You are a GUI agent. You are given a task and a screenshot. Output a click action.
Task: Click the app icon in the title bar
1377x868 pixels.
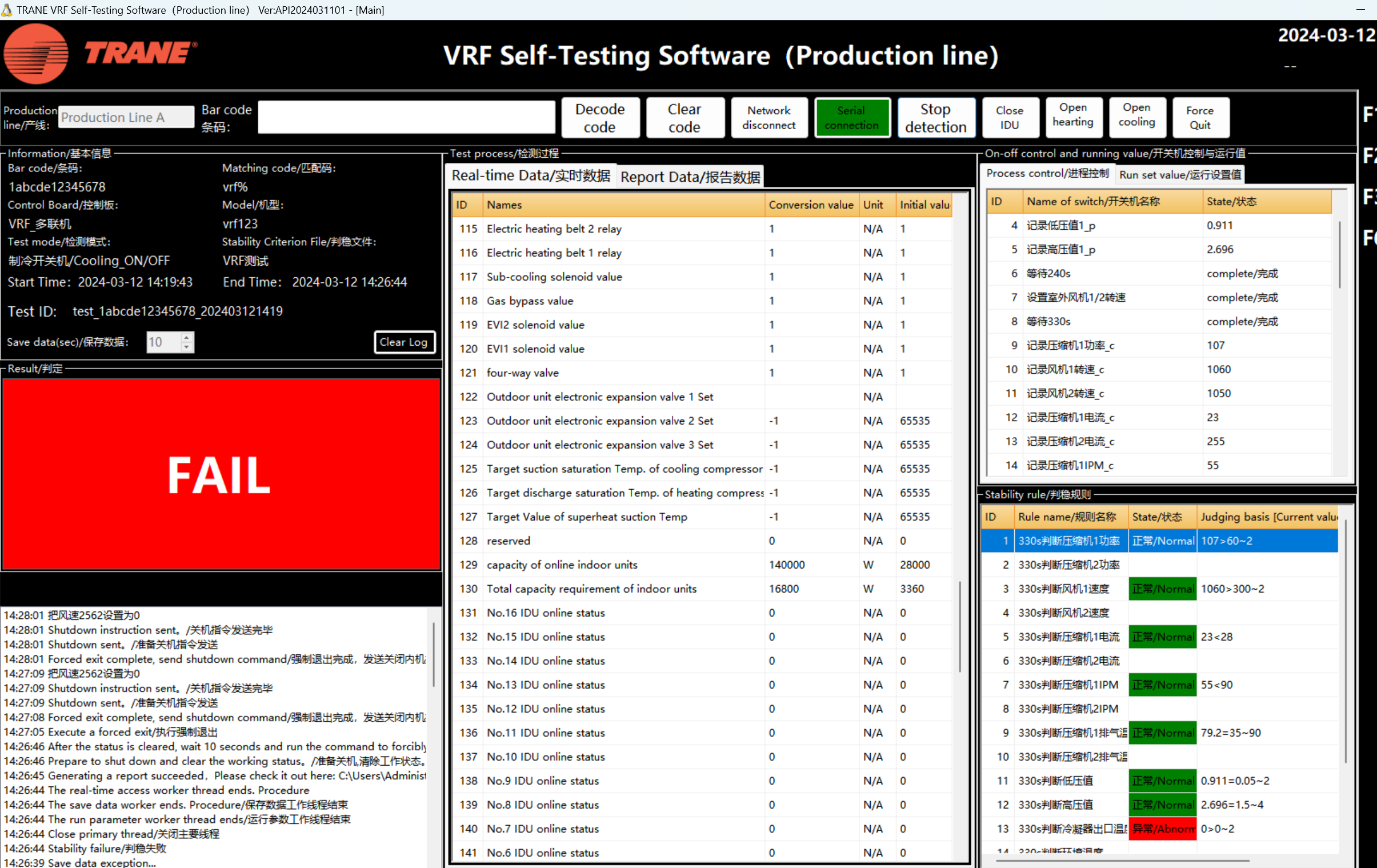click(x=6, y=10)
